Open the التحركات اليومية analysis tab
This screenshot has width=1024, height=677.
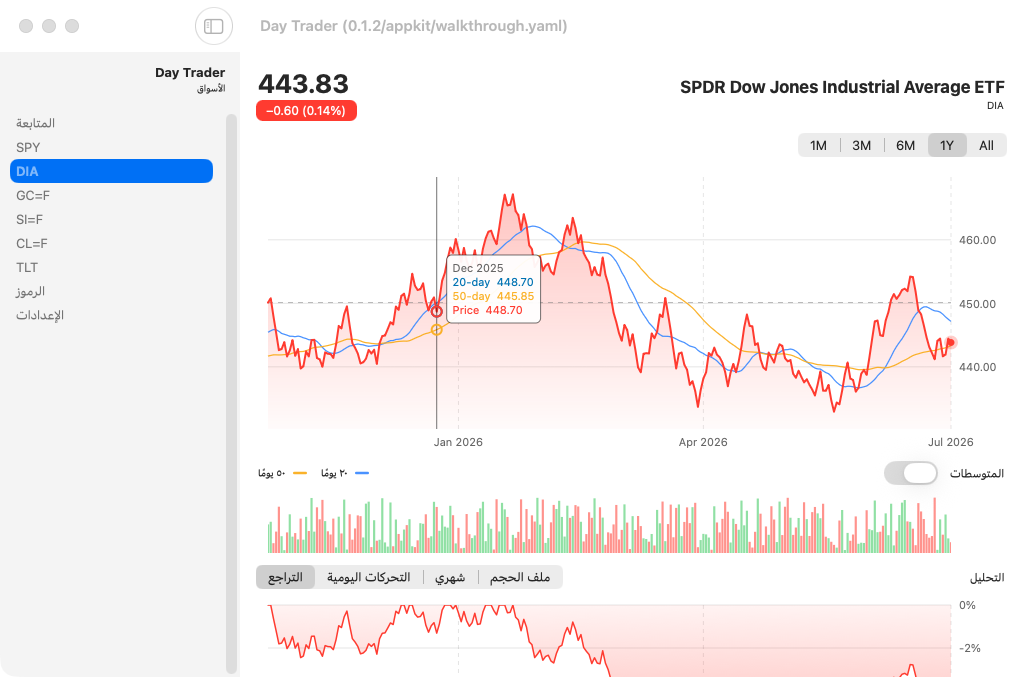coord(369,577)
